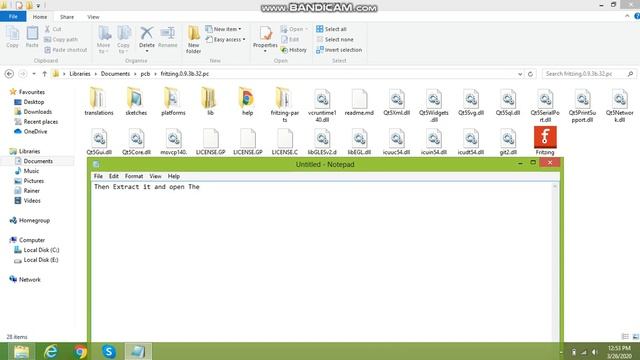Open the help folder
Screen dimensions: 640x360
pos(247,101)
